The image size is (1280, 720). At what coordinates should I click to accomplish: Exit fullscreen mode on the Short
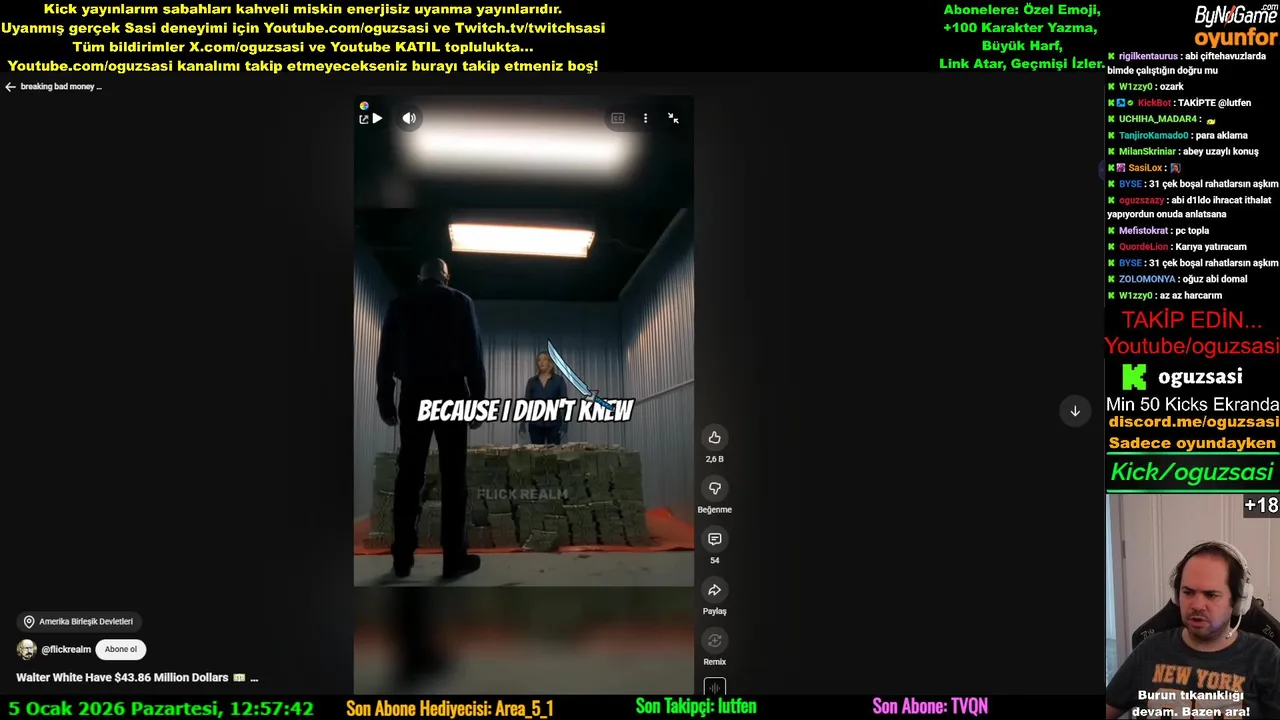coord(673,118)
